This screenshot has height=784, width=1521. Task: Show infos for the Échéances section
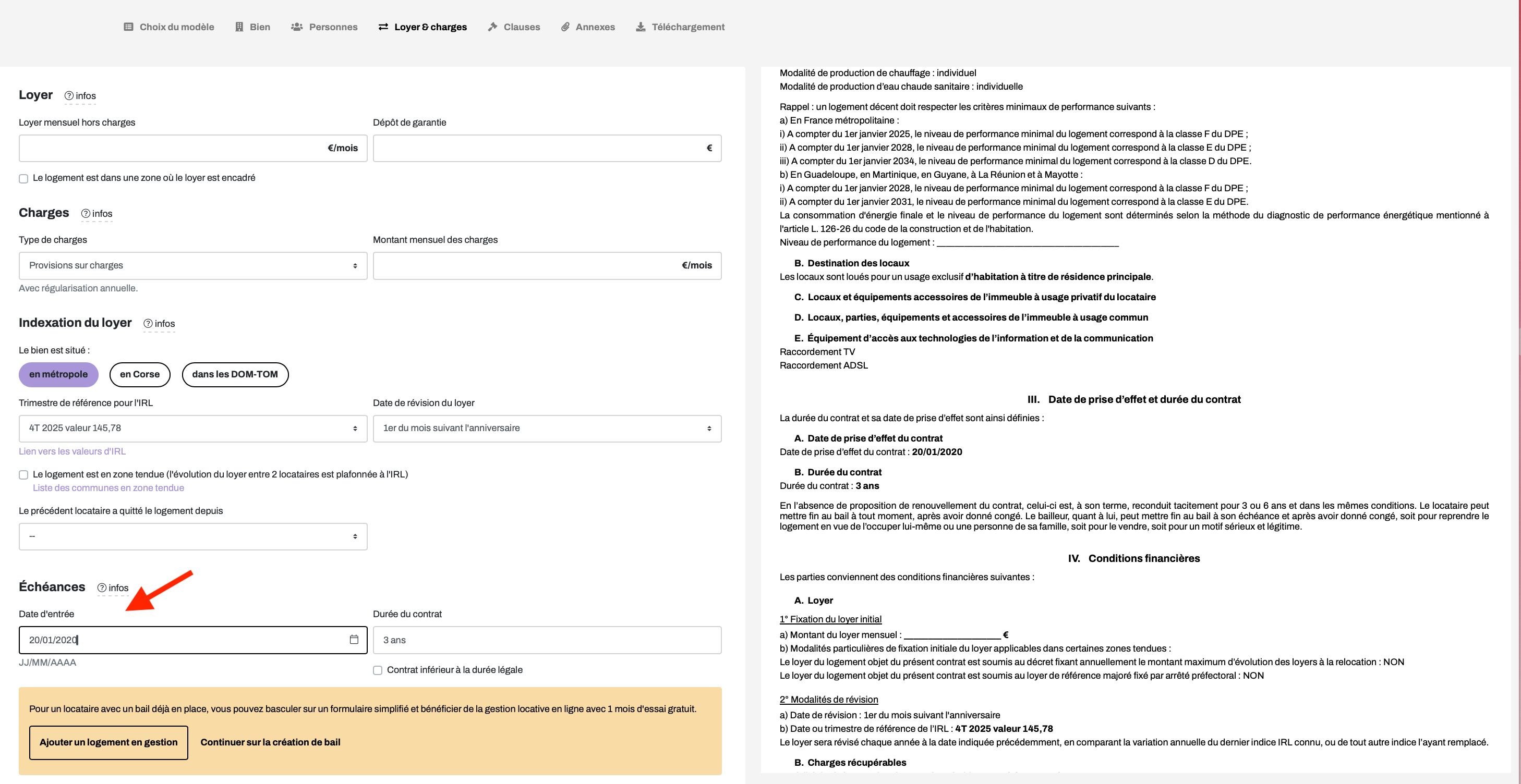click(113, 587)
